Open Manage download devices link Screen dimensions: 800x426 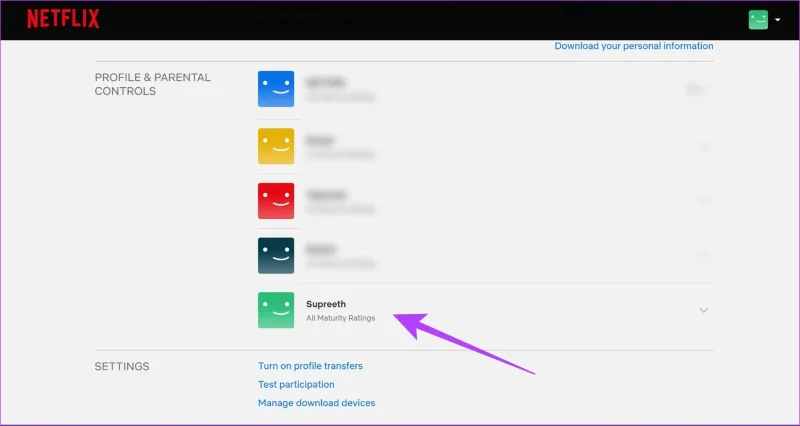316,403
